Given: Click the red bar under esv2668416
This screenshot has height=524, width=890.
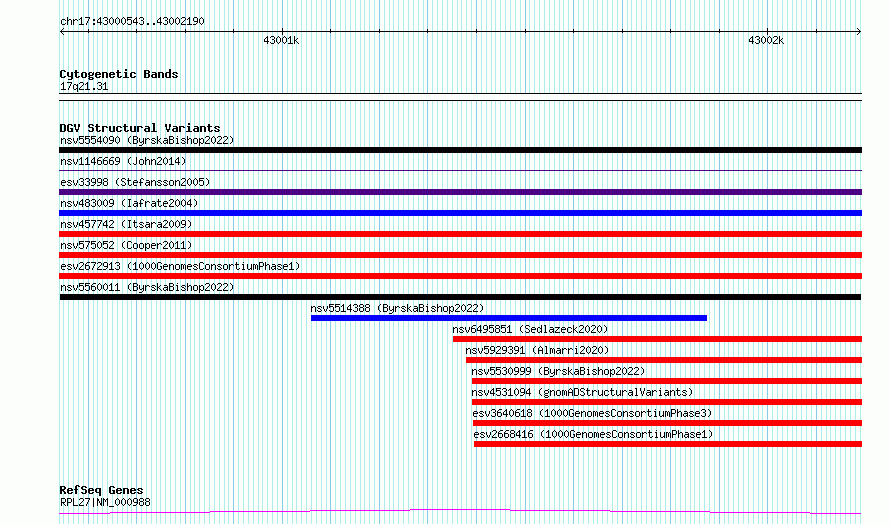Looking at the screenshot, I should (x=668, y=445).
